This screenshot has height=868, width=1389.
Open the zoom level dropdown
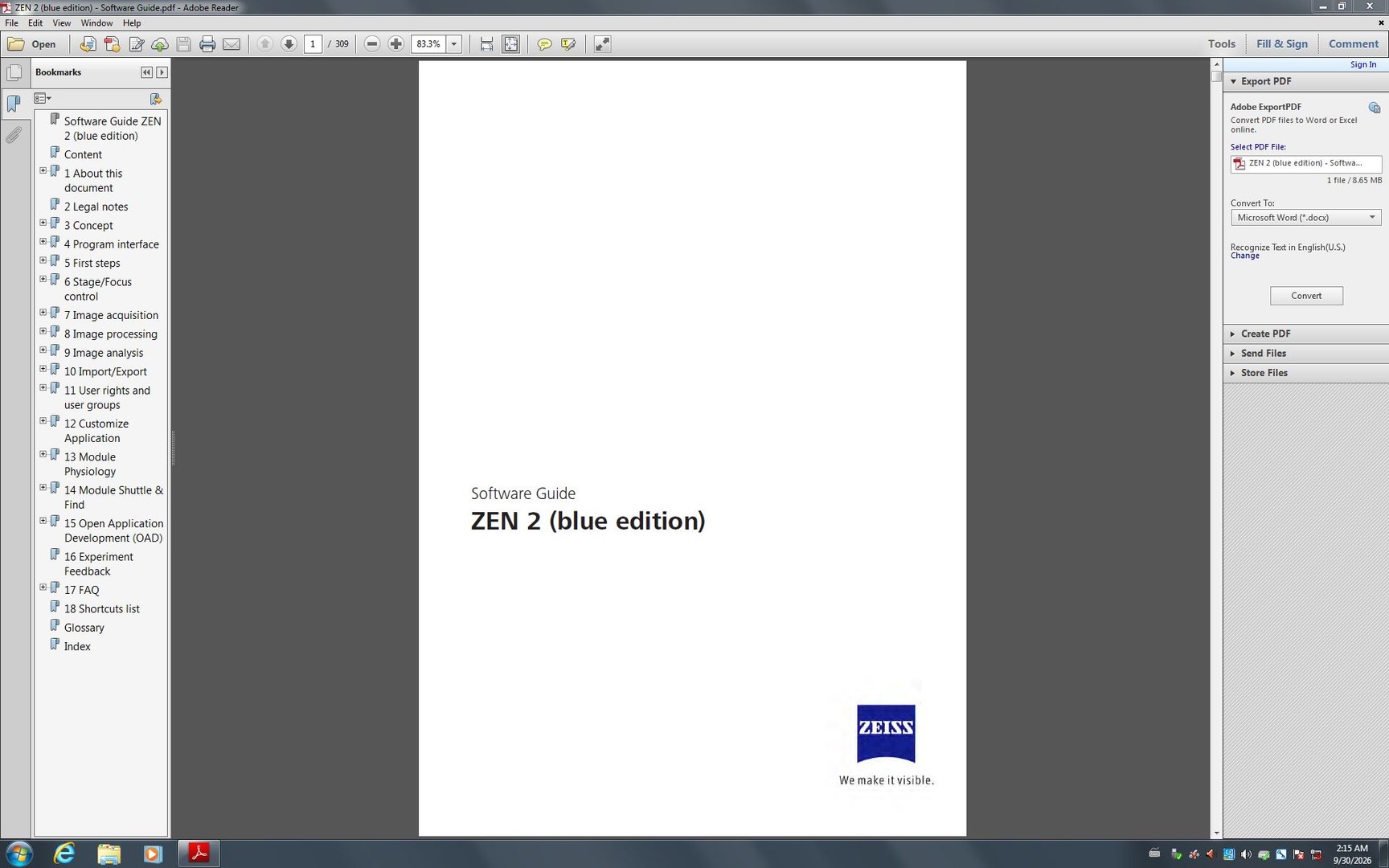[x=454, y=44]
